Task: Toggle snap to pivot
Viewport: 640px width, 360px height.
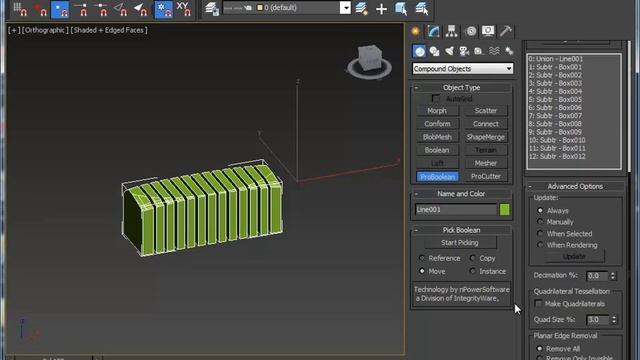Action: 40,9
